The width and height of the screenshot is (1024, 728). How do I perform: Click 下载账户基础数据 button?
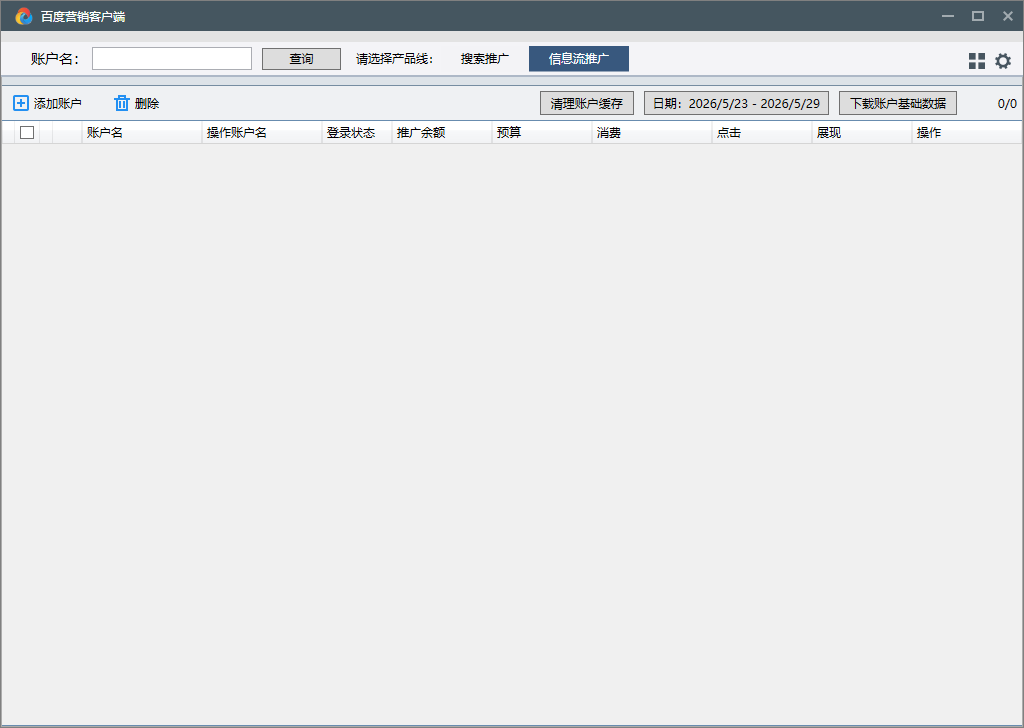897,103
